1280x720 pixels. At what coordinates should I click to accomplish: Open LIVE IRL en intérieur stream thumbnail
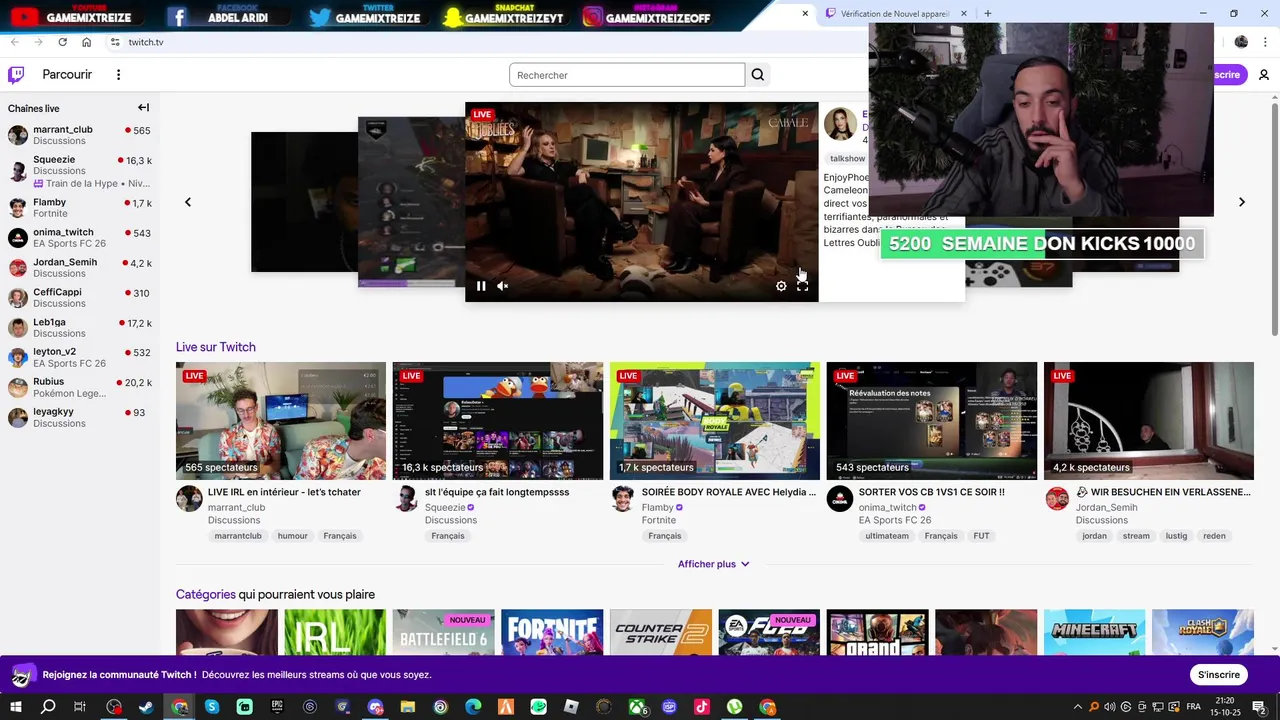click(x=281, y=421)
